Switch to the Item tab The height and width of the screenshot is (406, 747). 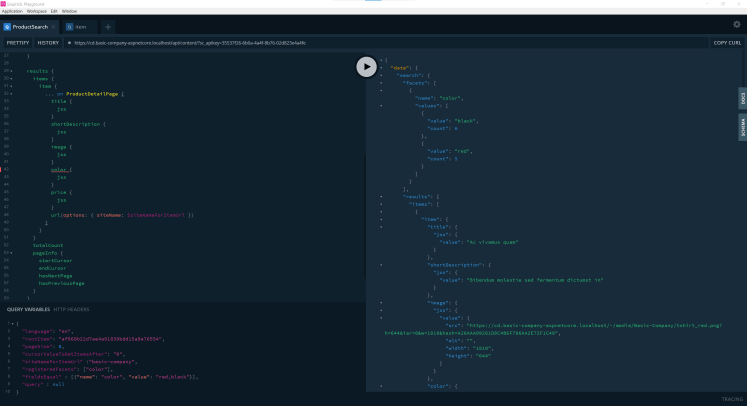(x=81, y=27)
